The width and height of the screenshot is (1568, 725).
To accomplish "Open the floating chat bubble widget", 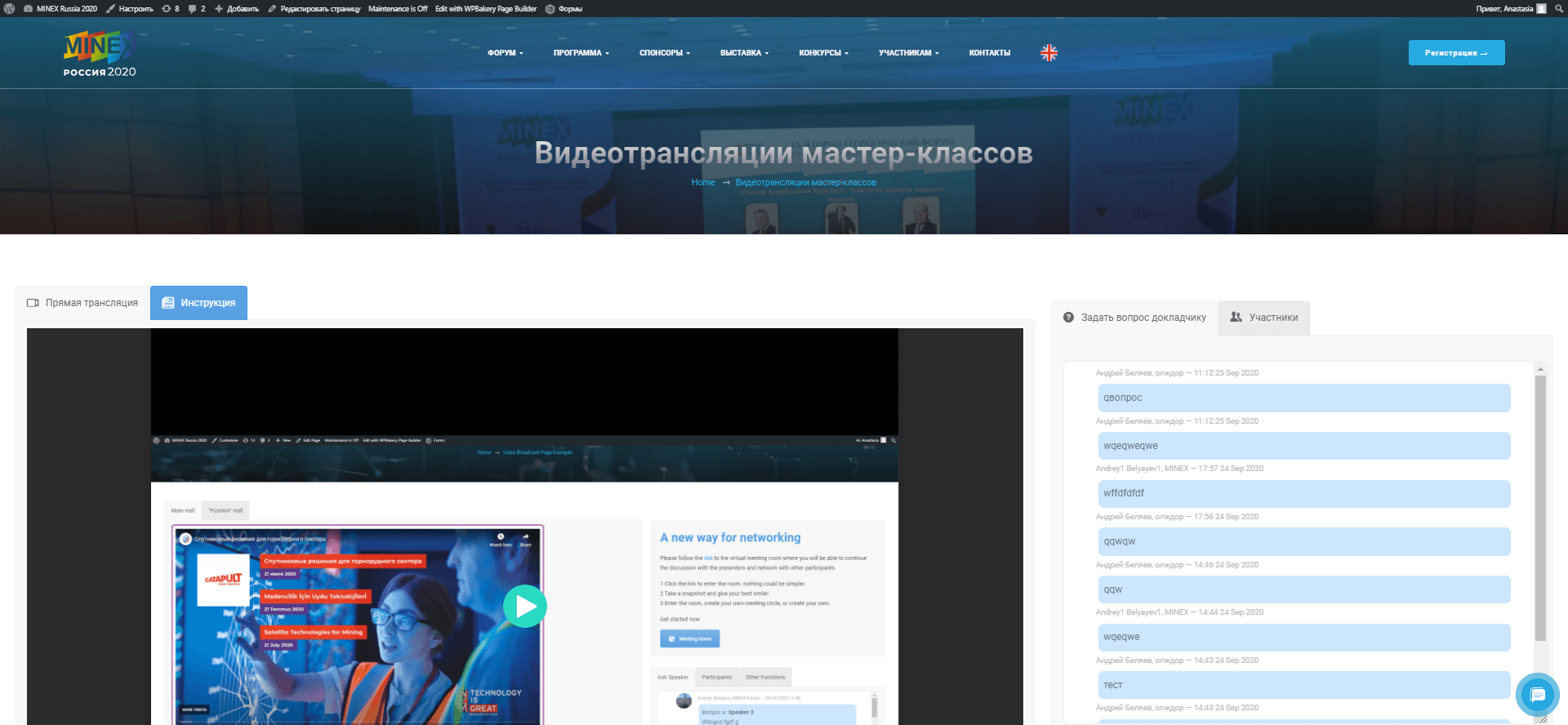I will [1537, 695].
